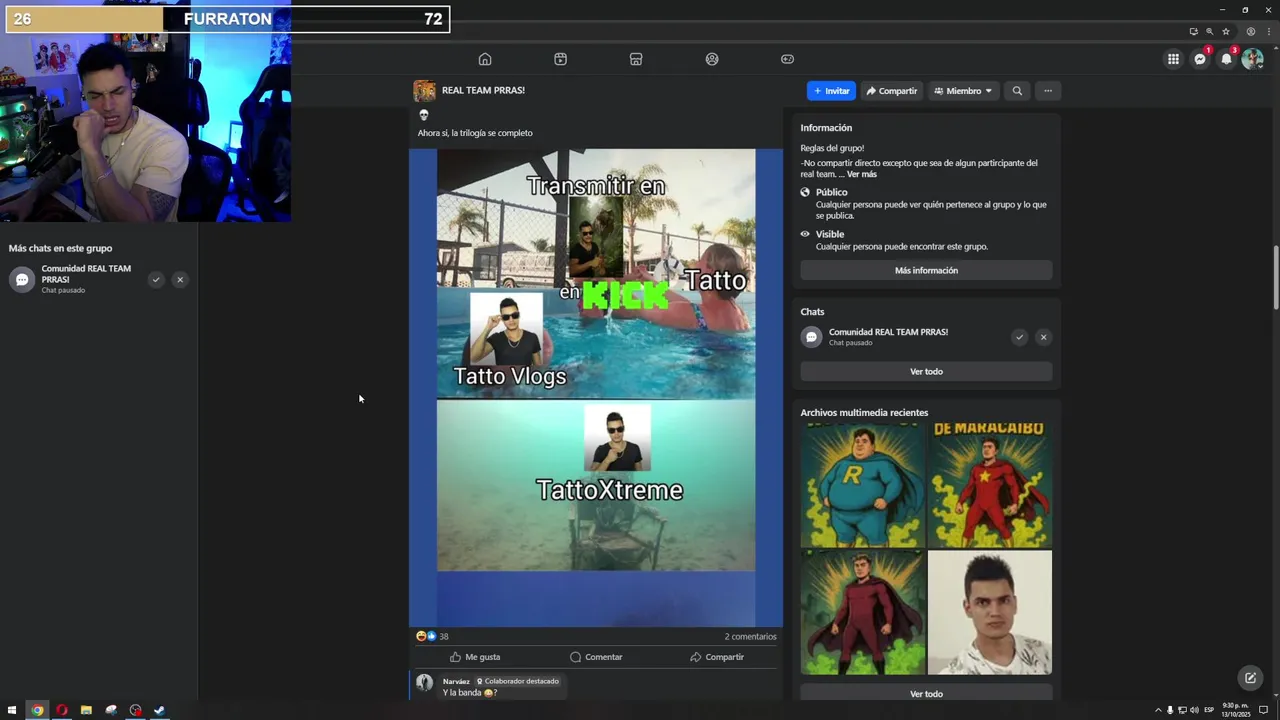The image size is (1280, 720).
Task: Expand group rules with Ver más
Action: (861, 174)
